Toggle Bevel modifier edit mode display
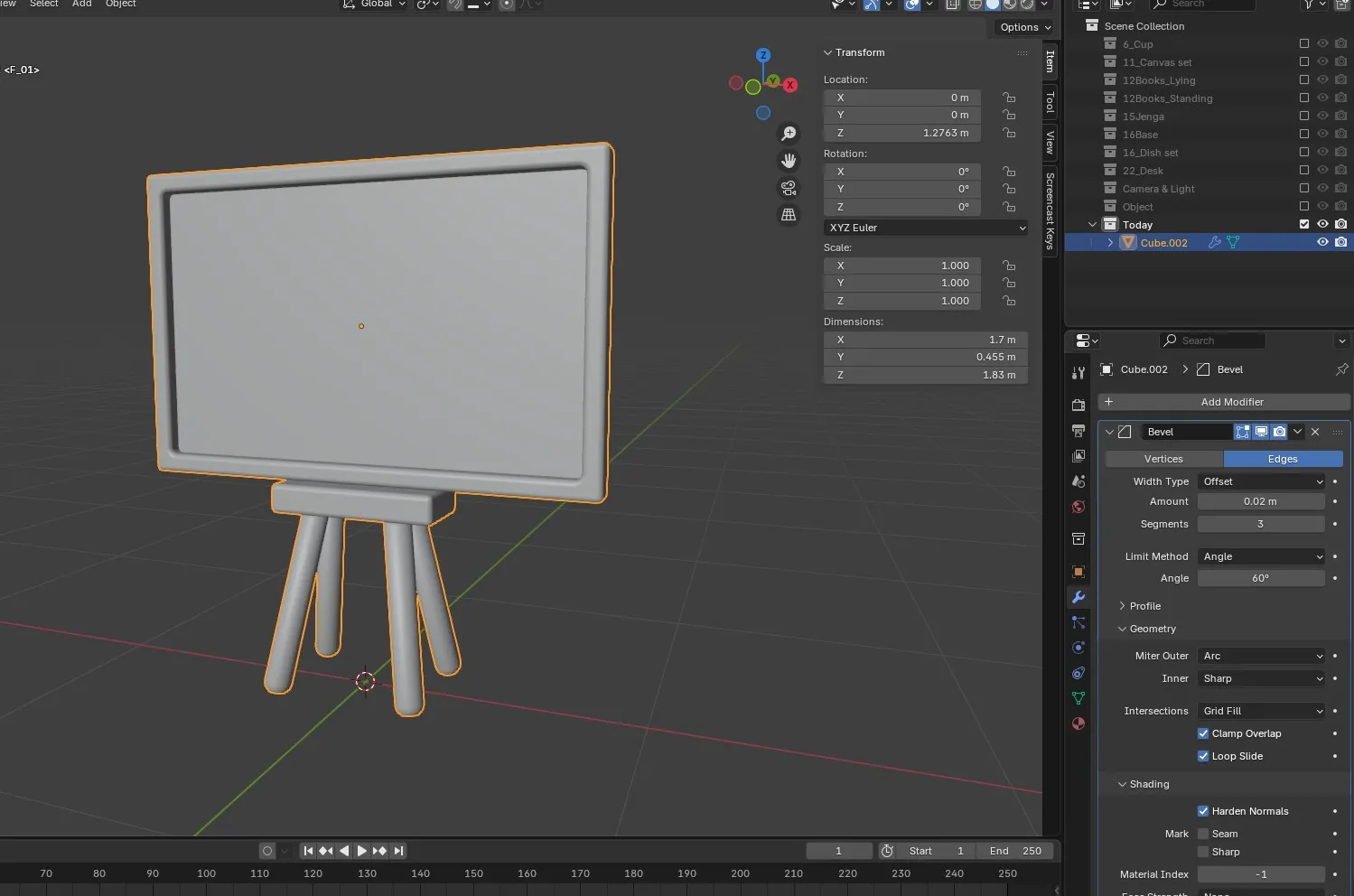The height and width of the screenshot is (896, 1354). (1243, 432)
